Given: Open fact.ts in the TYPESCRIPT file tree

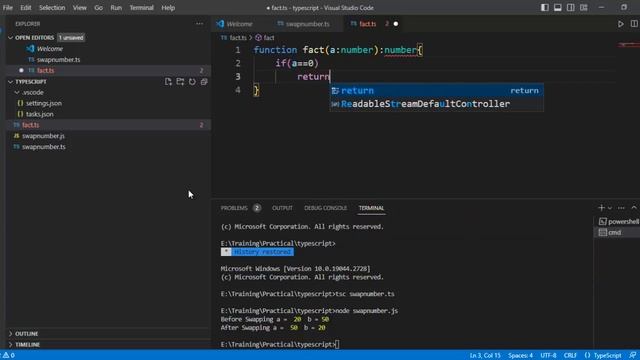Looking at the screenshot, I should (108, 125).
